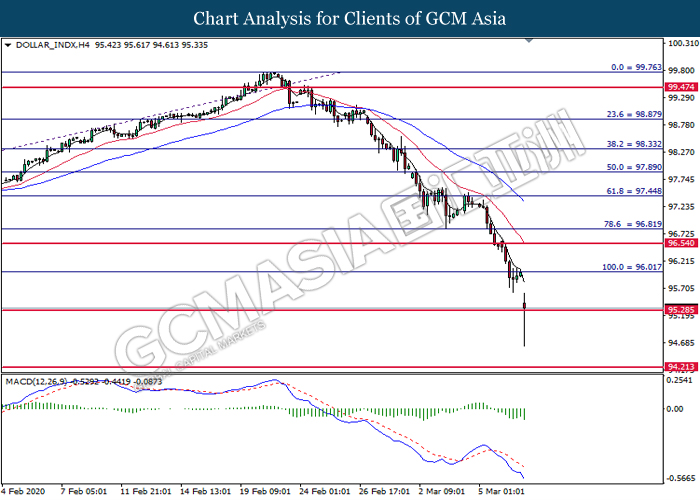Click the 4 Feb 2020 date label
Image resolution: width=700 pixels, height=500 pixels.
(x=23, y=491)
